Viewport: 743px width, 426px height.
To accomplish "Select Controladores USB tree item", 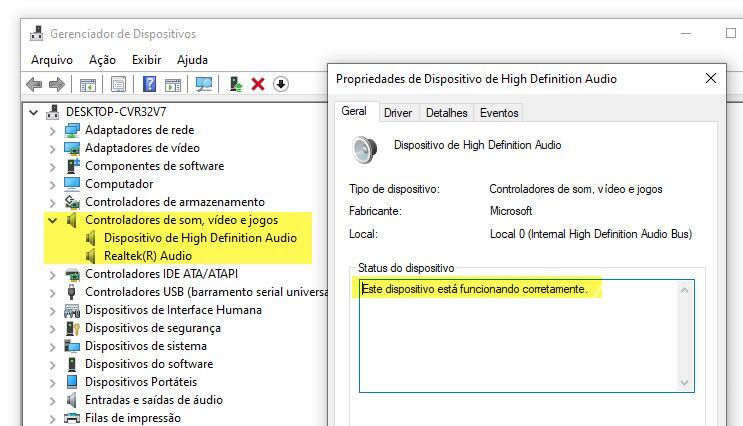I will pos(206,292).
